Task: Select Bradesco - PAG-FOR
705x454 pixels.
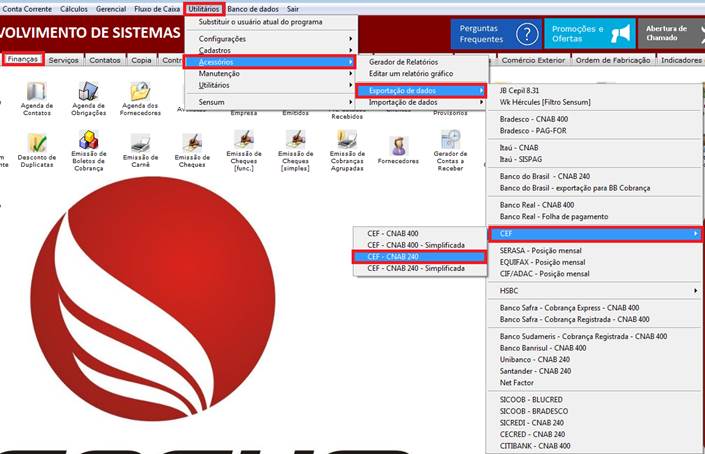Action: pos(595,131)
